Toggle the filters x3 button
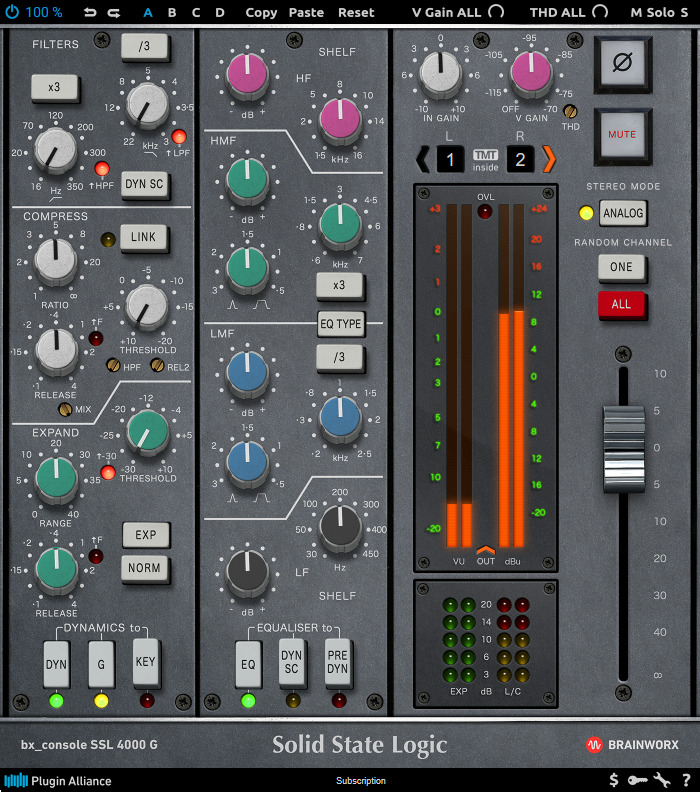The image size is (700, 792). coord(55,87)
